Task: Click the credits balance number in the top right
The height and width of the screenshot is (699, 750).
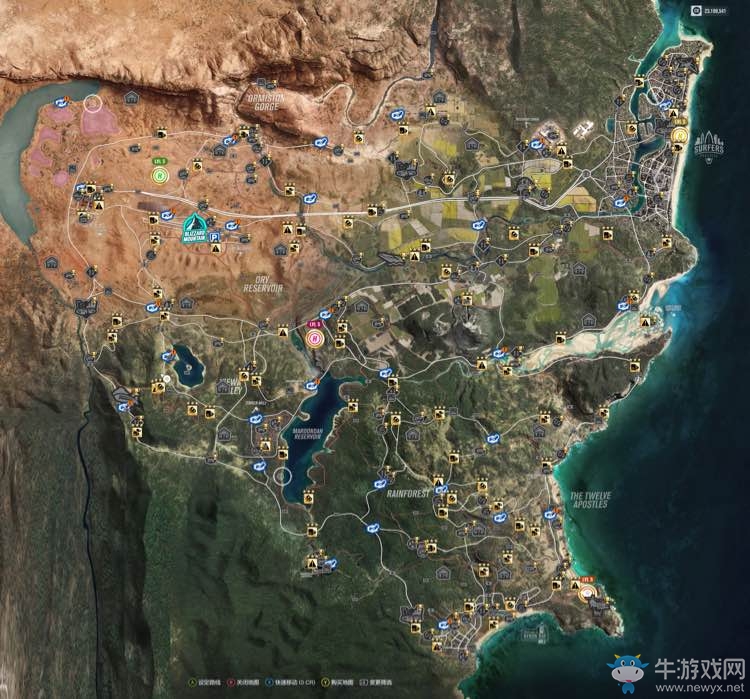Action: click(x=716, y=10)
